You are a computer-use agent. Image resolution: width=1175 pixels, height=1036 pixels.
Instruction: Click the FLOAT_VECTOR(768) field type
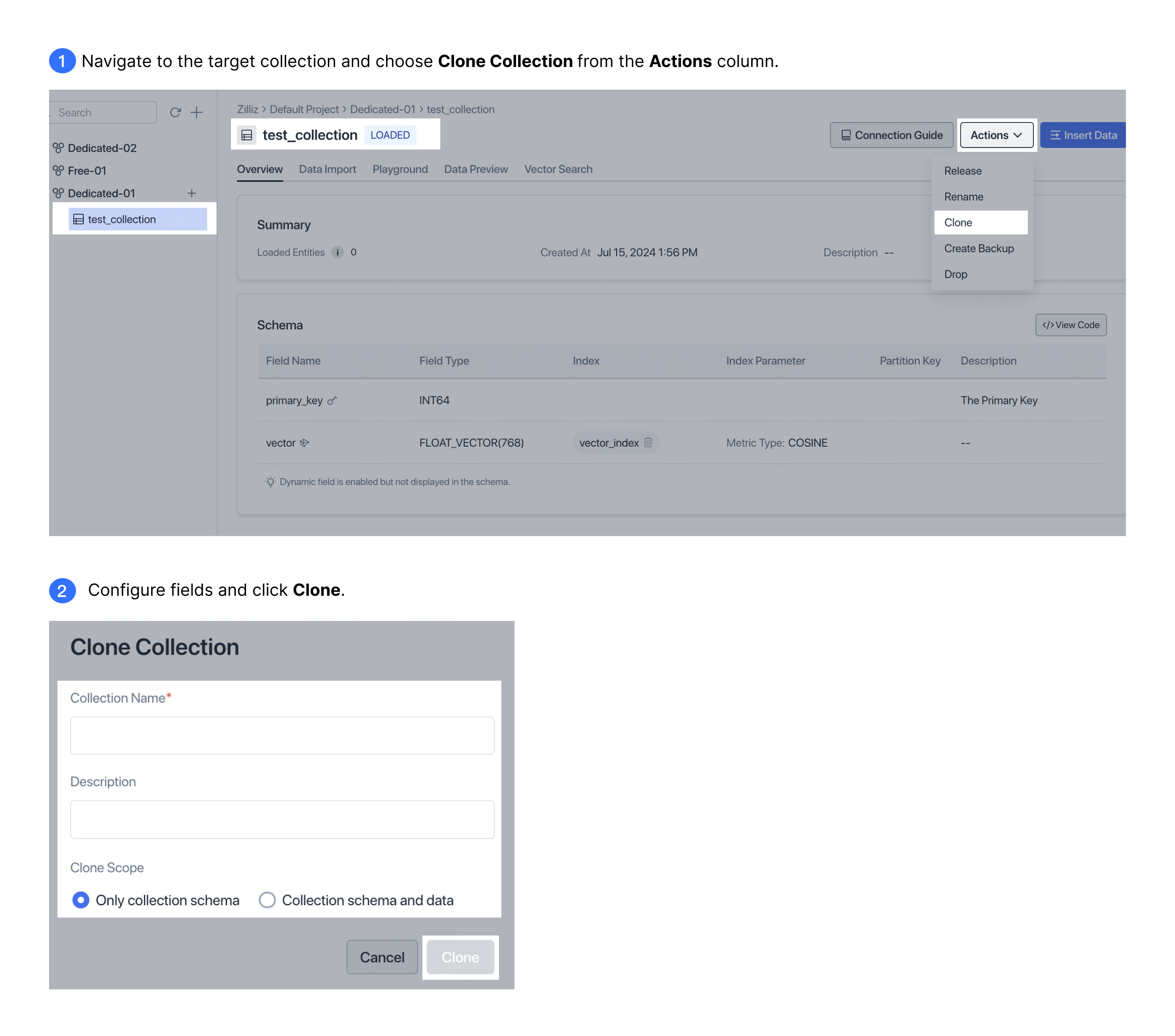click(471, 443)
